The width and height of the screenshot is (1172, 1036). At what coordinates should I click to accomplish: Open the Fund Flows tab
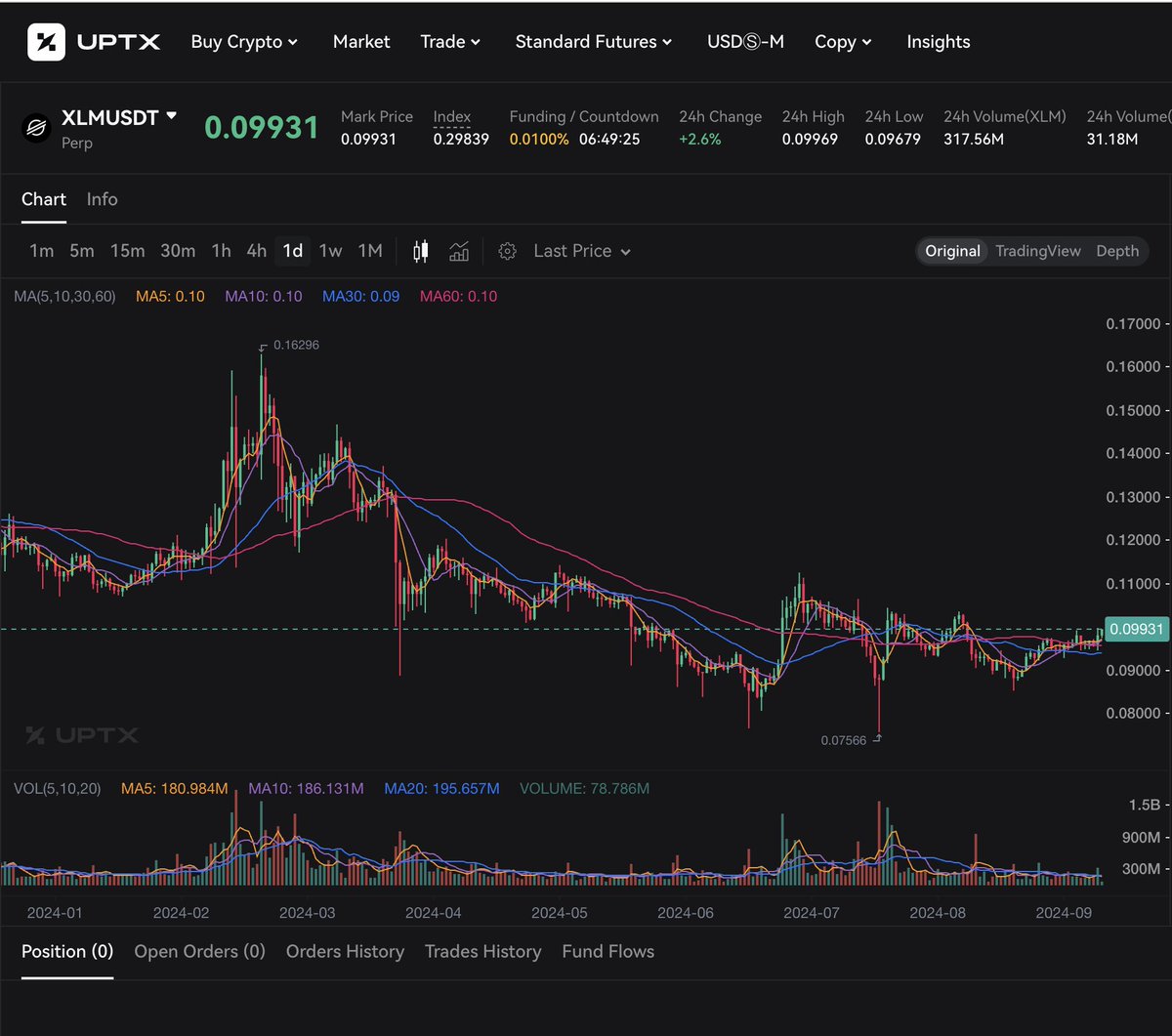(607, 951)
